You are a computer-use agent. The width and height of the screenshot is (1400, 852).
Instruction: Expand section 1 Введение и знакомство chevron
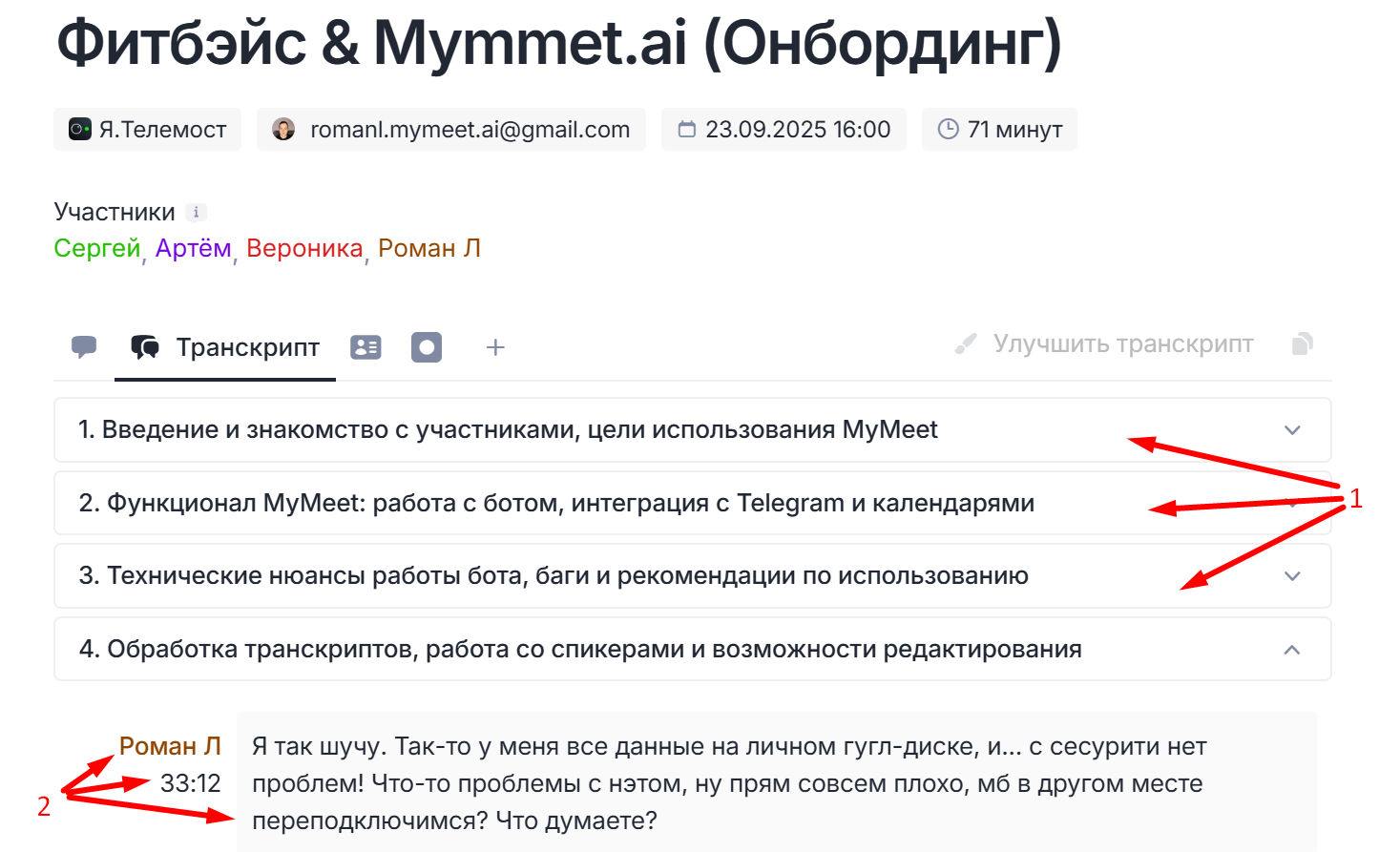click(1292, 430)
